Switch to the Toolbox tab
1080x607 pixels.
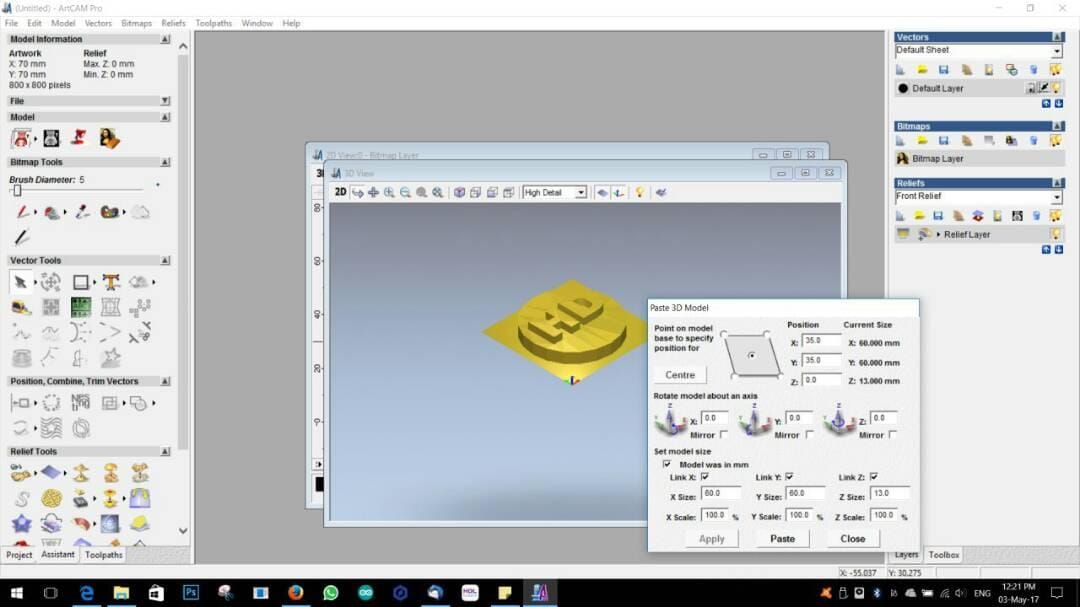[x=944, y=555]
